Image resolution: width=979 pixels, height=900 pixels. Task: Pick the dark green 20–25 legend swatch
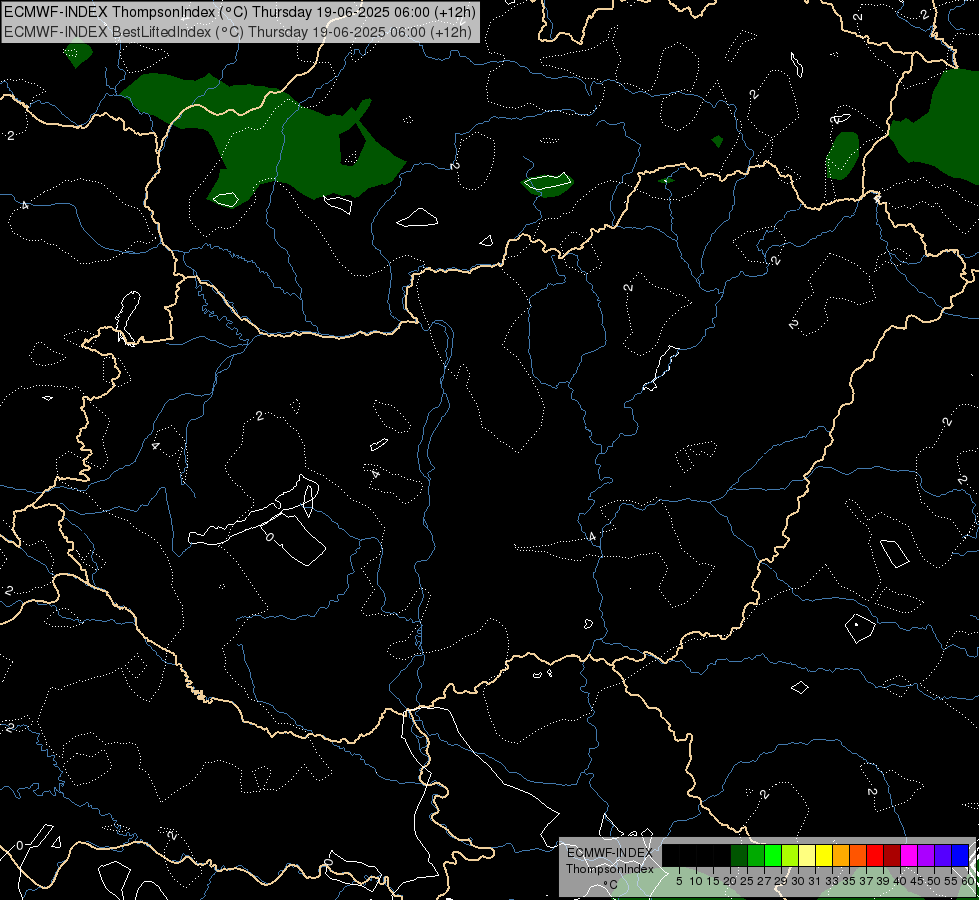click(x=739, y=855)
